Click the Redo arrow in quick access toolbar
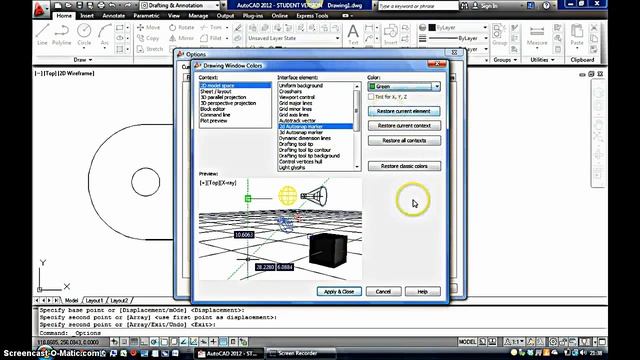 tap(128, 5)
